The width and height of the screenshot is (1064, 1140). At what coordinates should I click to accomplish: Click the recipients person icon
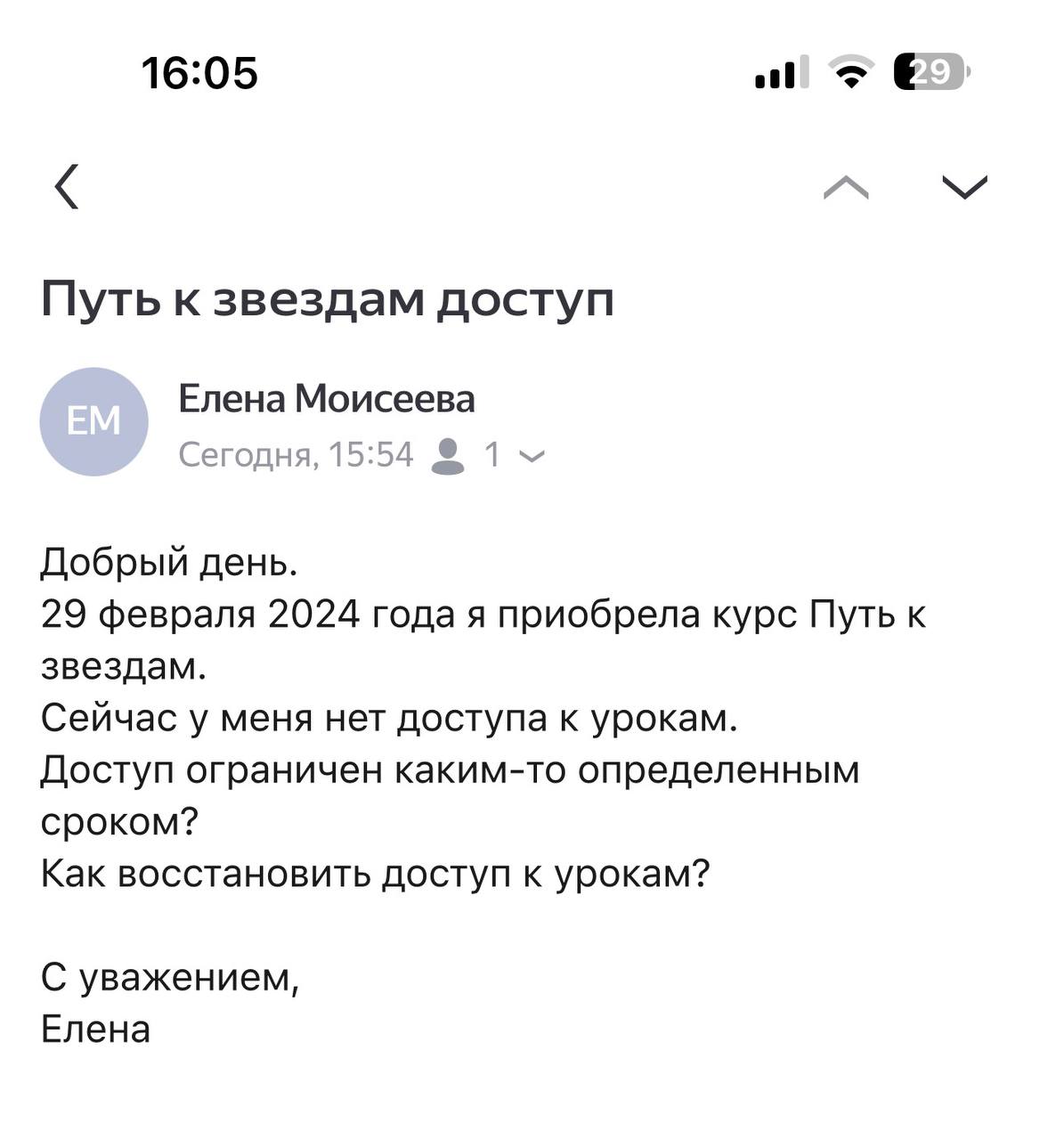pyautogui.click(x=447, y=456)
